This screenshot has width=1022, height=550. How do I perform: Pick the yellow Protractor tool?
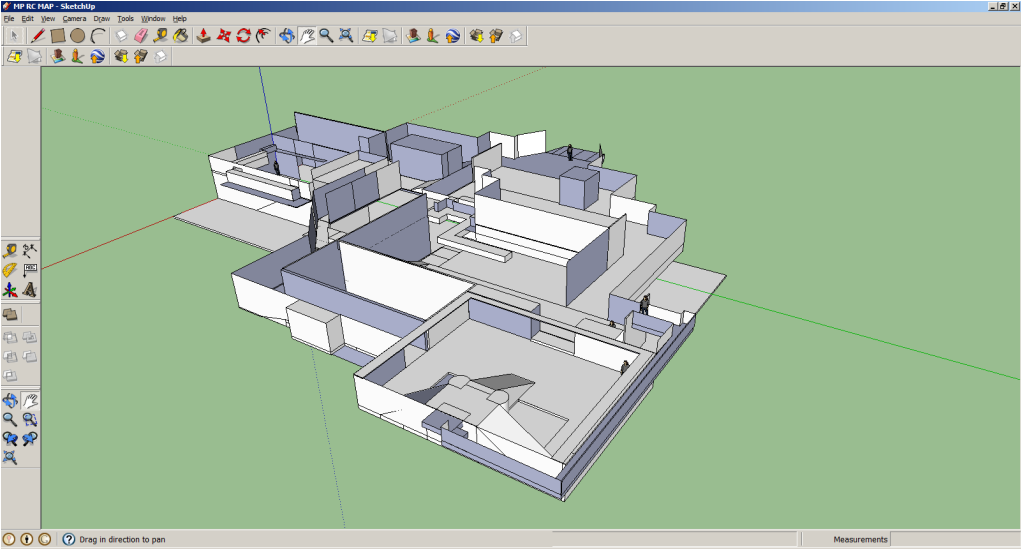coord(10,270)
